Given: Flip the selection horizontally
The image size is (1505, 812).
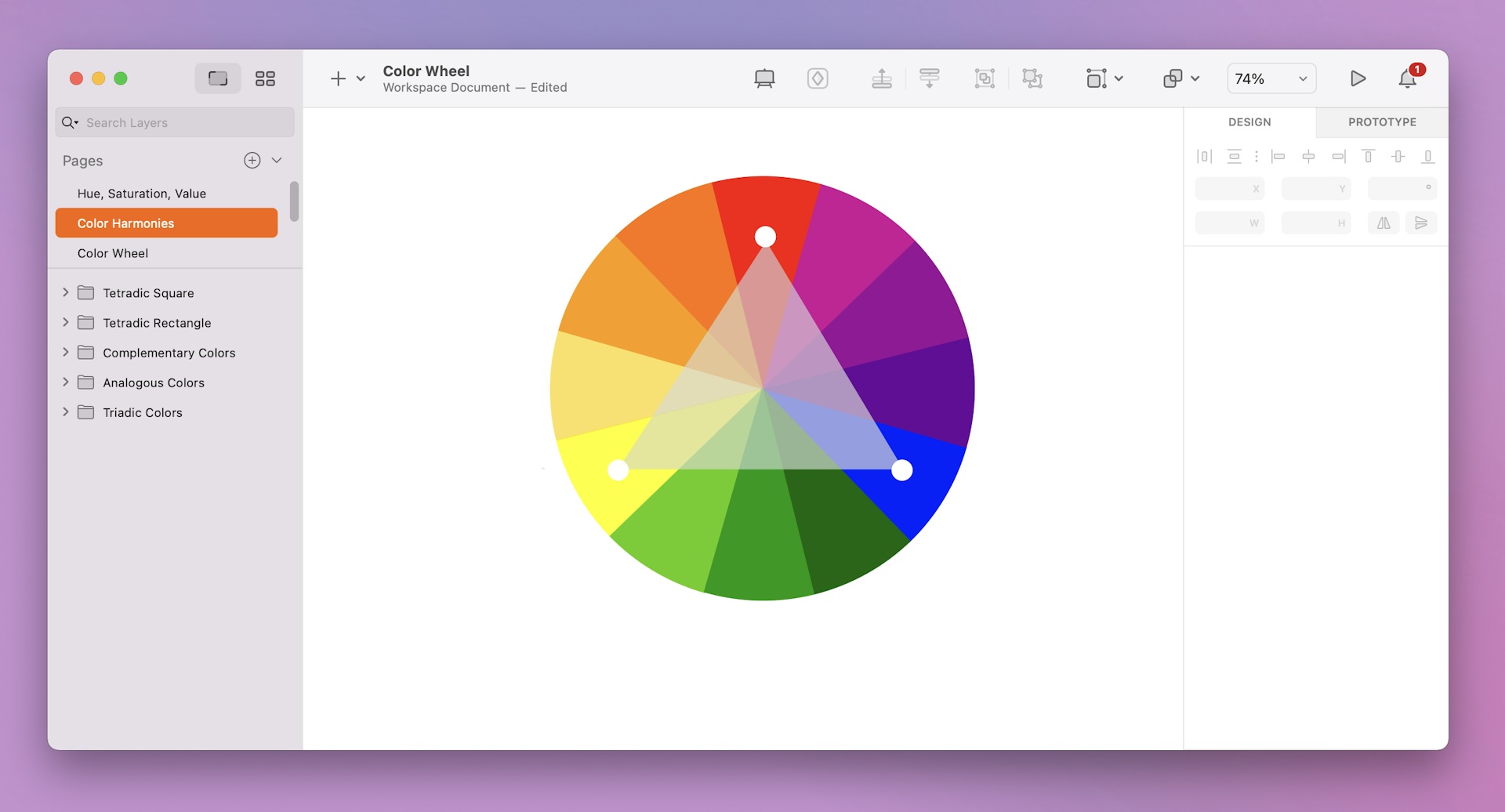Looking at the screenshot, I should pos(1383,223).
